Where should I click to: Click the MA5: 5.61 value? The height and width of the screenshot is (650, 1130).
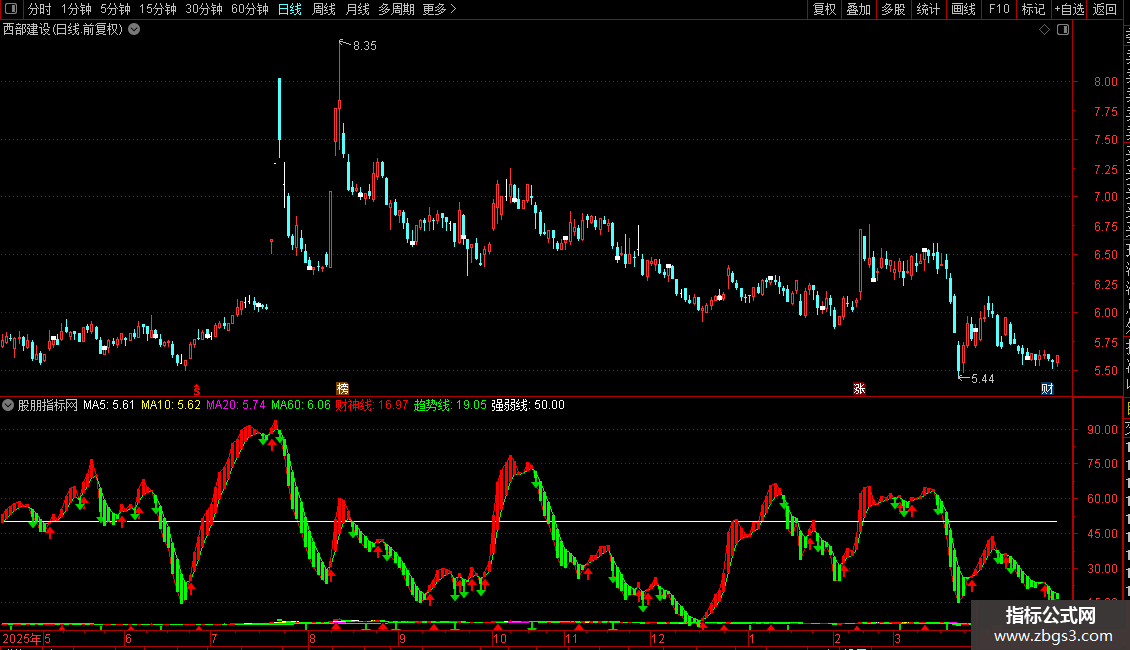coord(109,405)
